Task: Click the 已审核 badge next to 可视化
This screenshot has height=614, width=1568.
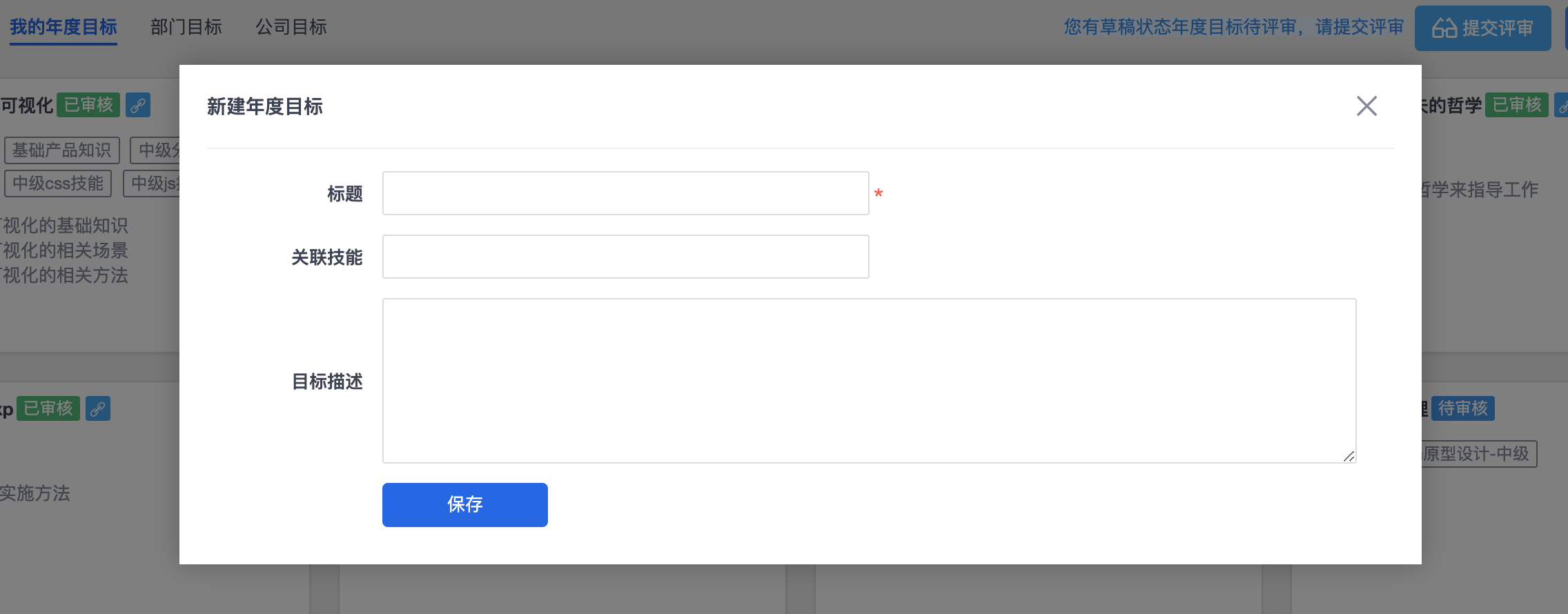Action: pyautogui.click(x=88, y=105)
